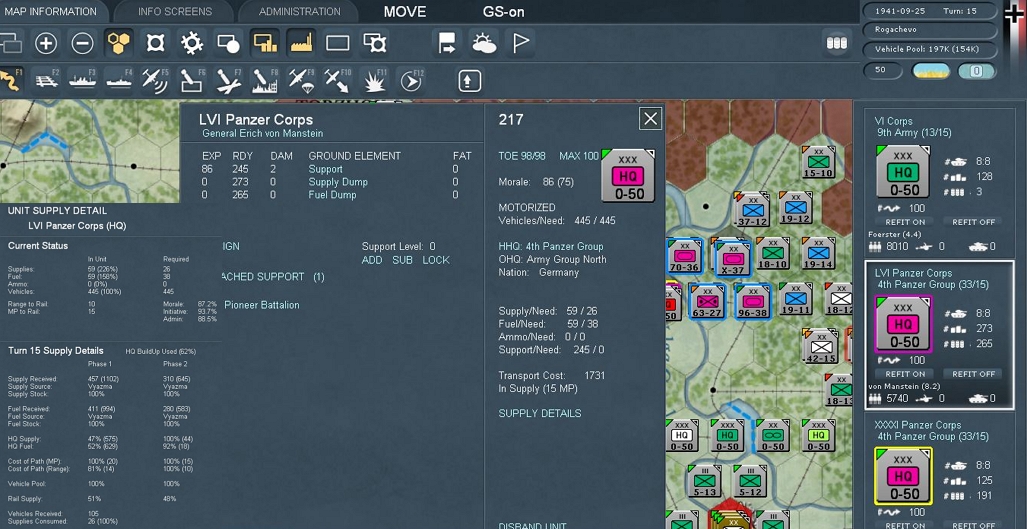Select the naval transport mode F3 icon
This screenshot has width=1027, height=529.
point(83,81)
